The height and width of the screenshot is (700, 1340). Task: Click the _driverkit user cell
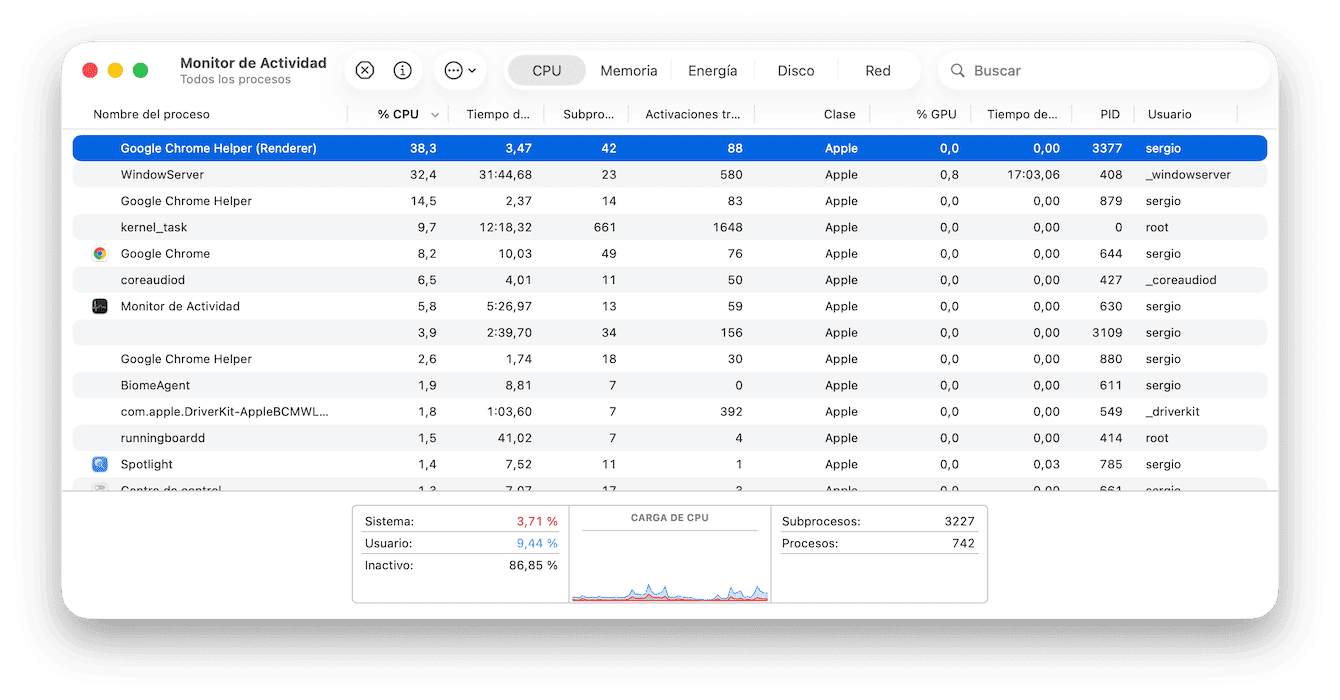1172,412
